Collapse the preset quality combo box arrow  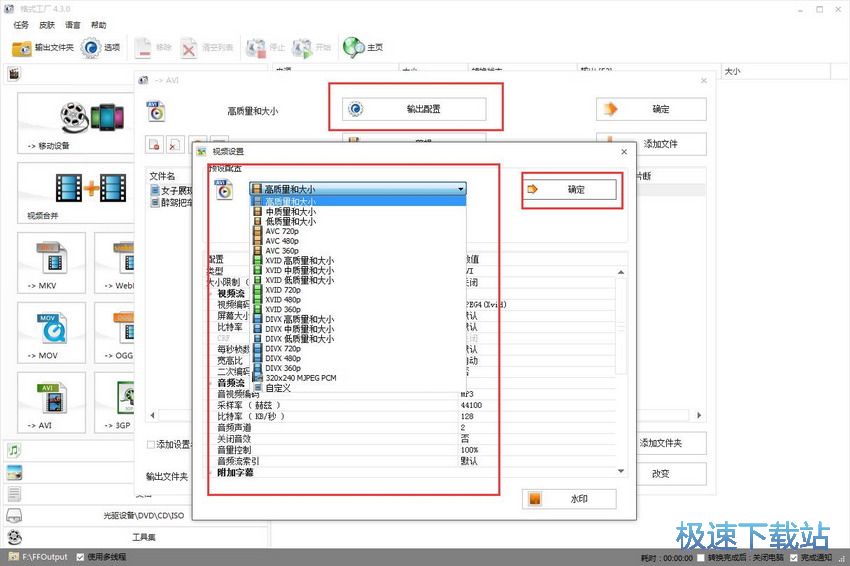[461, 189]
